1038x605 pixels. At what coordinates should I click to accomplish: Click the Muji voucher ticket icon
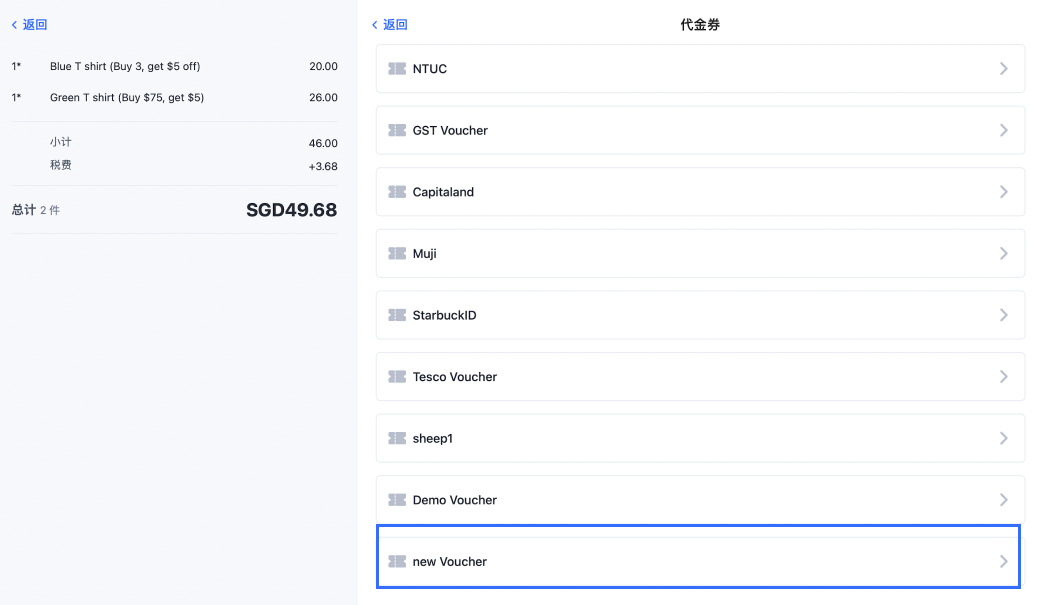(x=397, y=254)
